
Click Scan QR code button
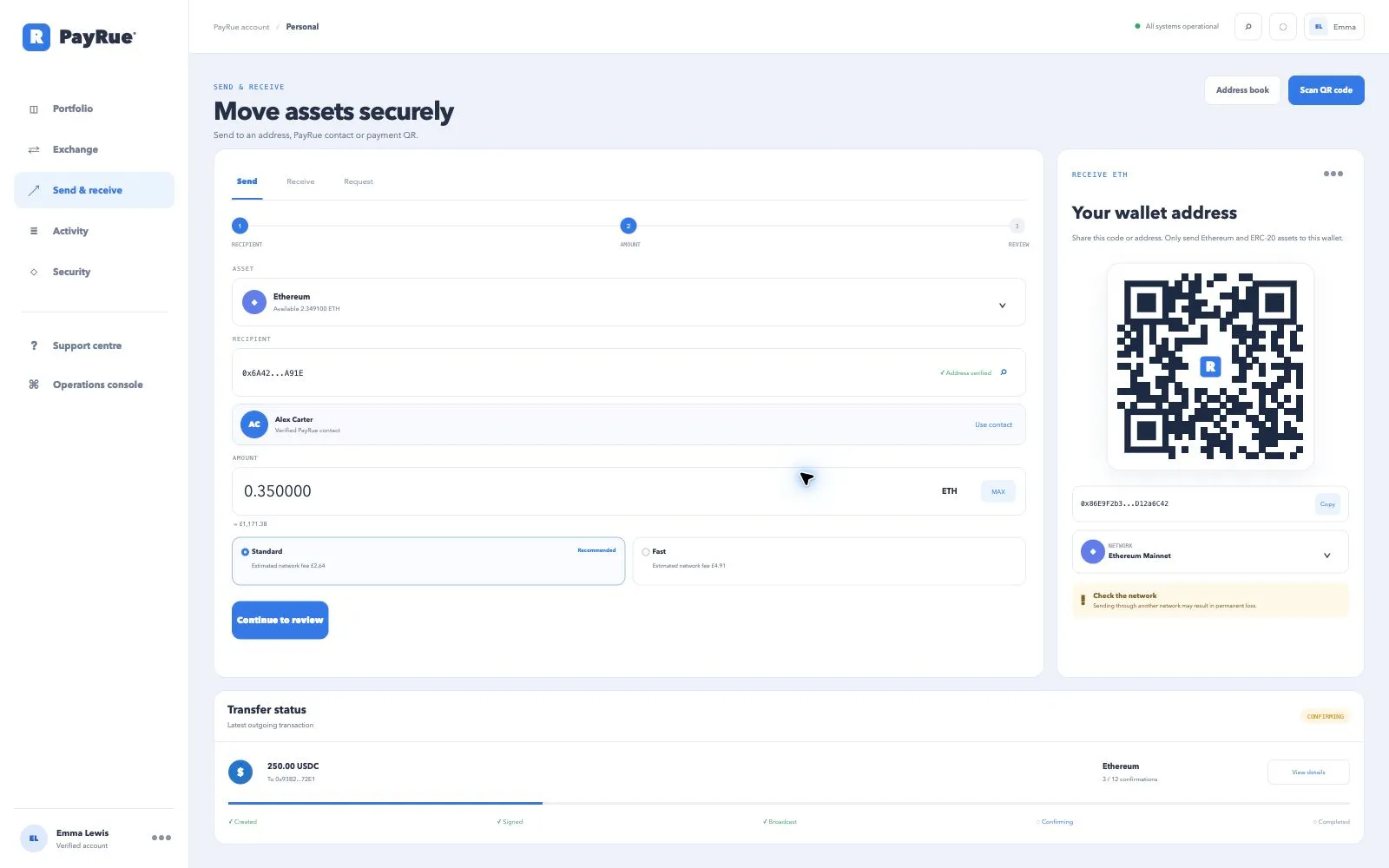[1326, 90]
